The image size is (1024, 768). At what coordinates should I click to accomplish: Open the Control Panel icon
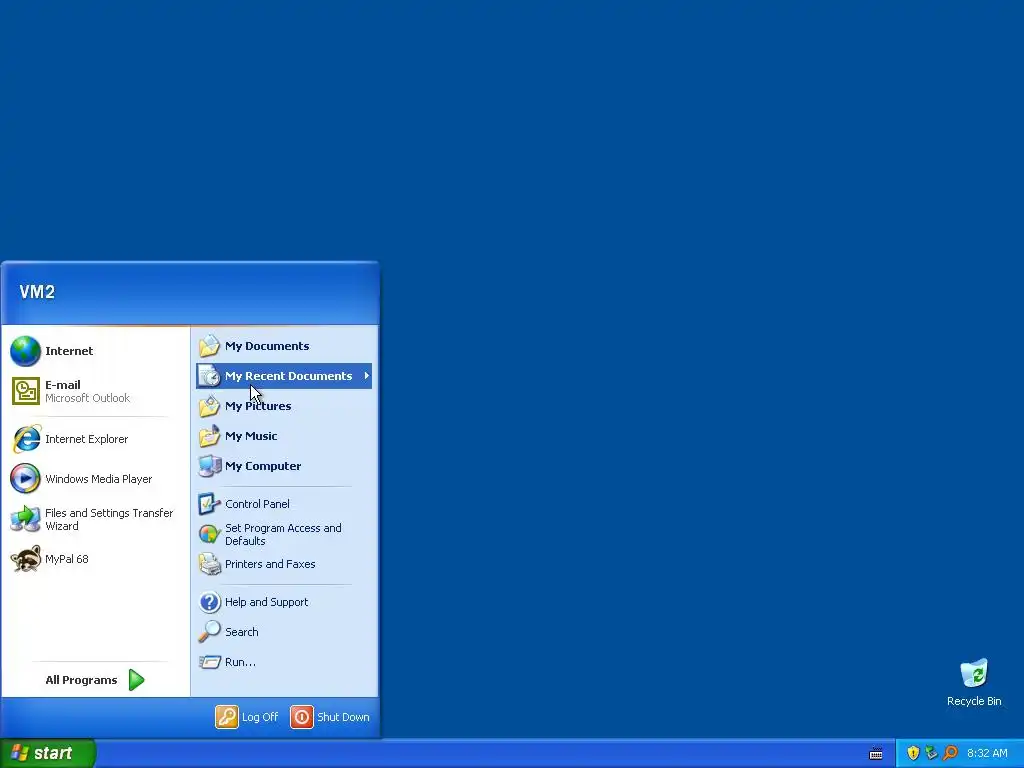pos(210,504)
